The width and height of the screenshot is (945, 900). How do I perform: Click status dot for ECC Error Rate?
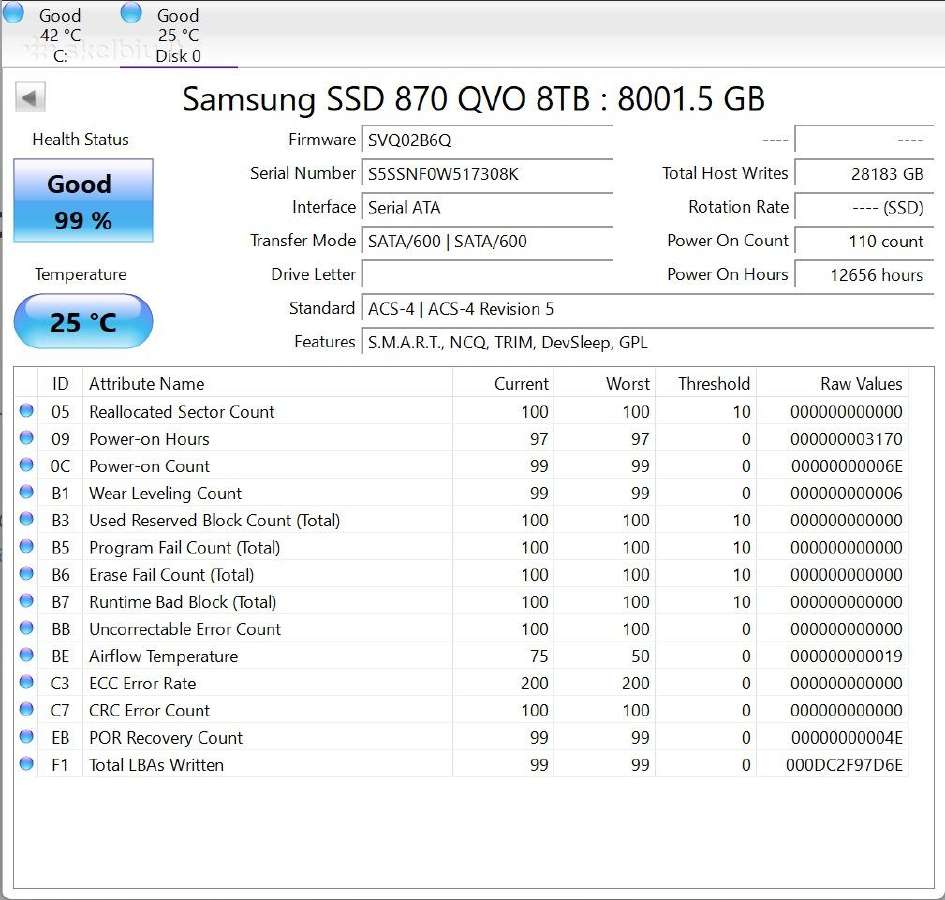(x=27, y=682)
